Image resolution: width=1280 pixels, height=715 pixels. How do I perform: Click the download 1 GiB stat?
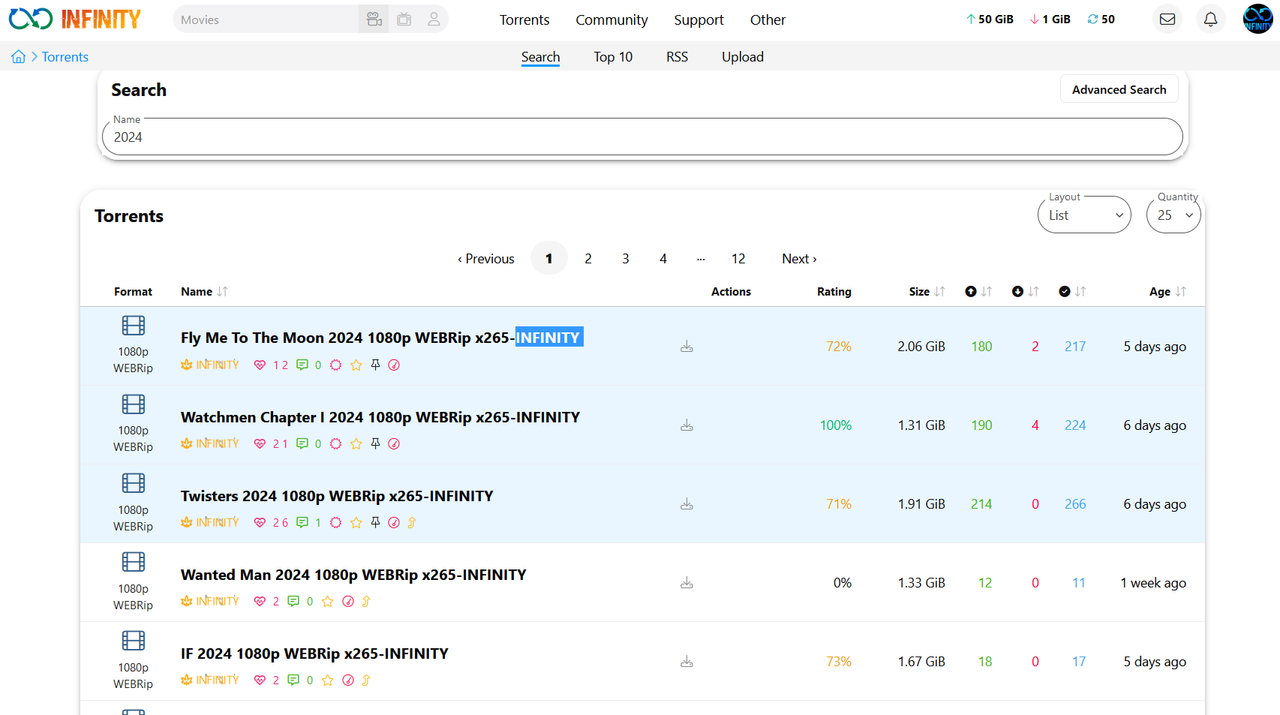[x=1050, y=19]
